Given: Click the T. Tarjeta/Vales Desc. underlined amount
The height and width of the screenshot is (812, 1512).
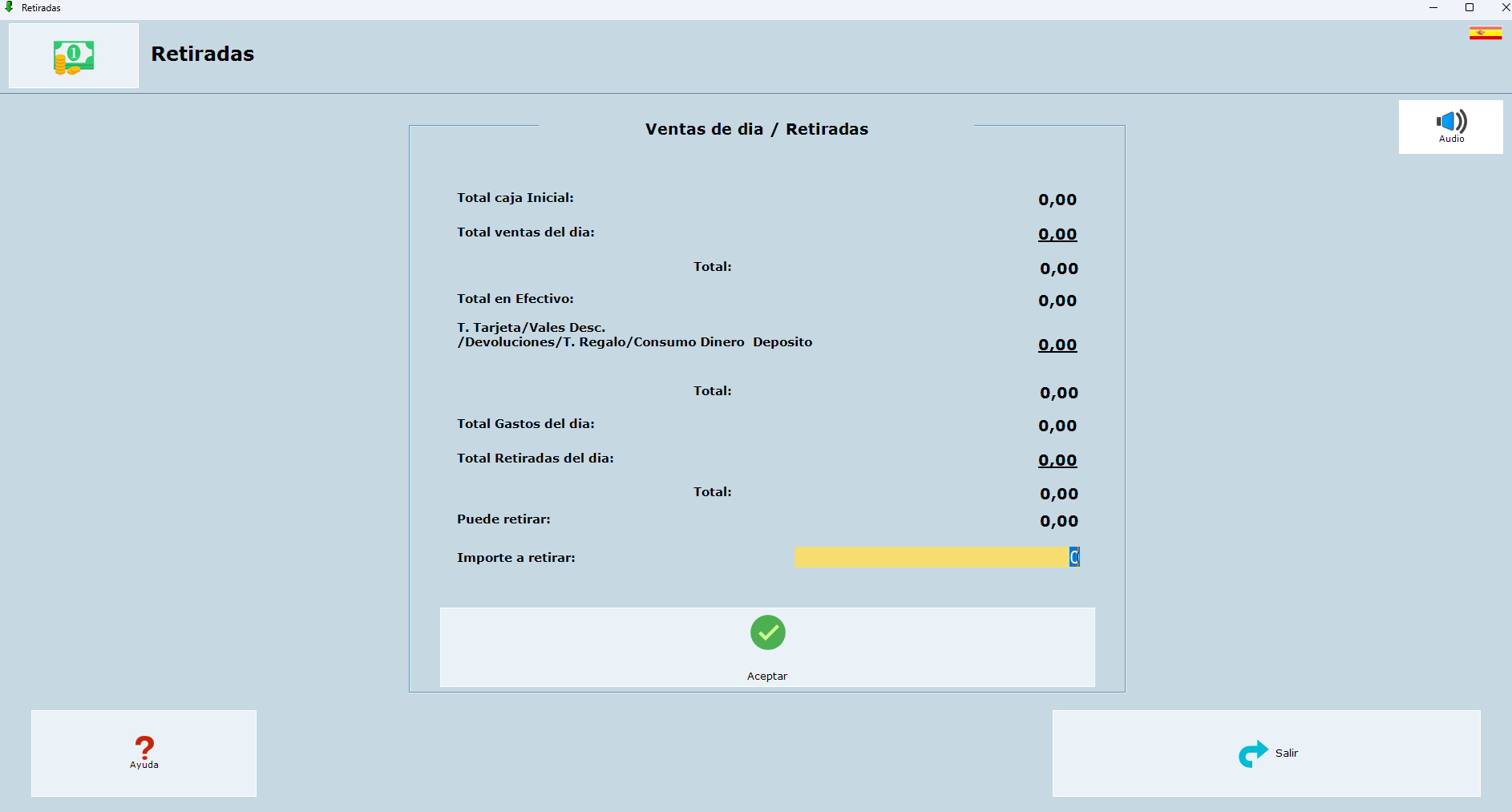Looking at the screenshot, I should [x=1057, y=345].
